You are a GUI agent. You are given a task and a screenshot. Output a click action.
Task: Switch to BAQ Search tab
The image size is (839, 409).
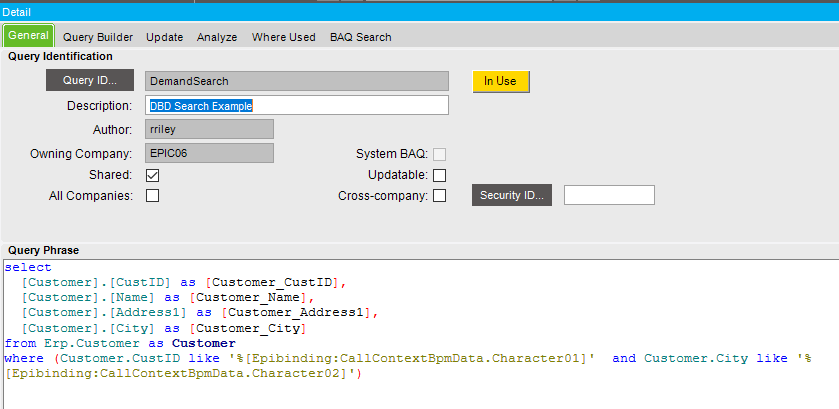360,37
